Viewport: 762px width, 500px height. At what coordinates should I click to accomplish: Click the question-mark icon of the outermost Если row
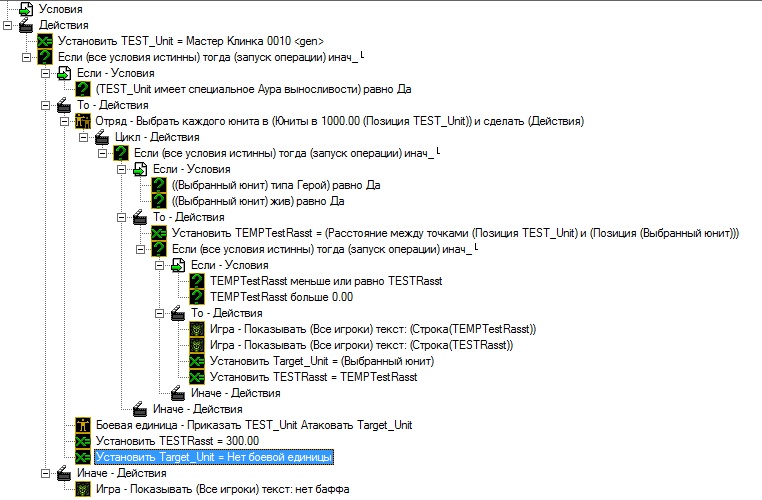click(x=45, y=57)
